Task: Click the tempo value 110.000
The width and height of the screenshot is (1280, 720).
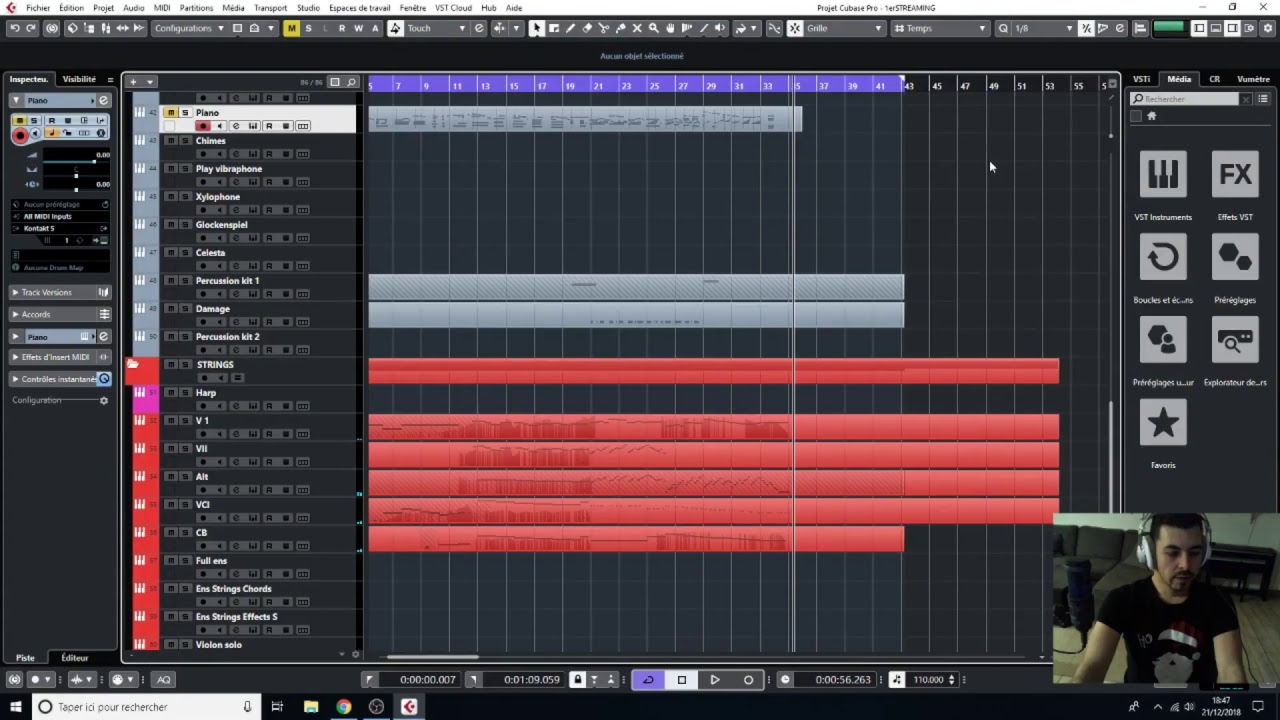Action: point(928,680)
